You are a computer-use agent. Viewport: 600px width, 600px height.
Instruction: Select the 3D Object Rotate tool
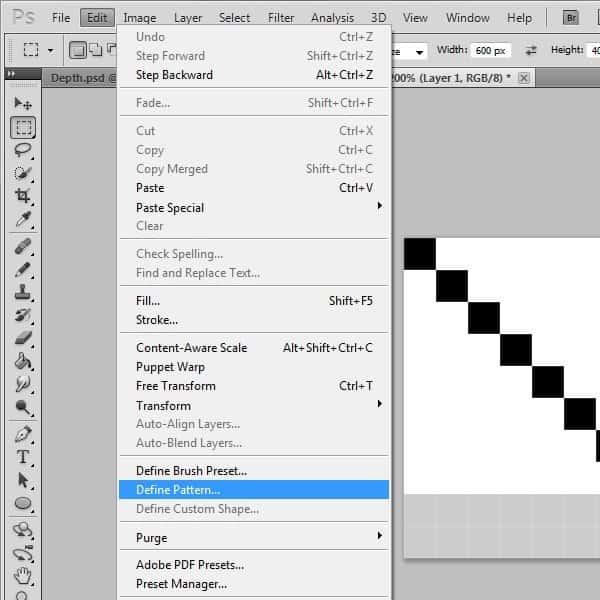pos(23,530)
